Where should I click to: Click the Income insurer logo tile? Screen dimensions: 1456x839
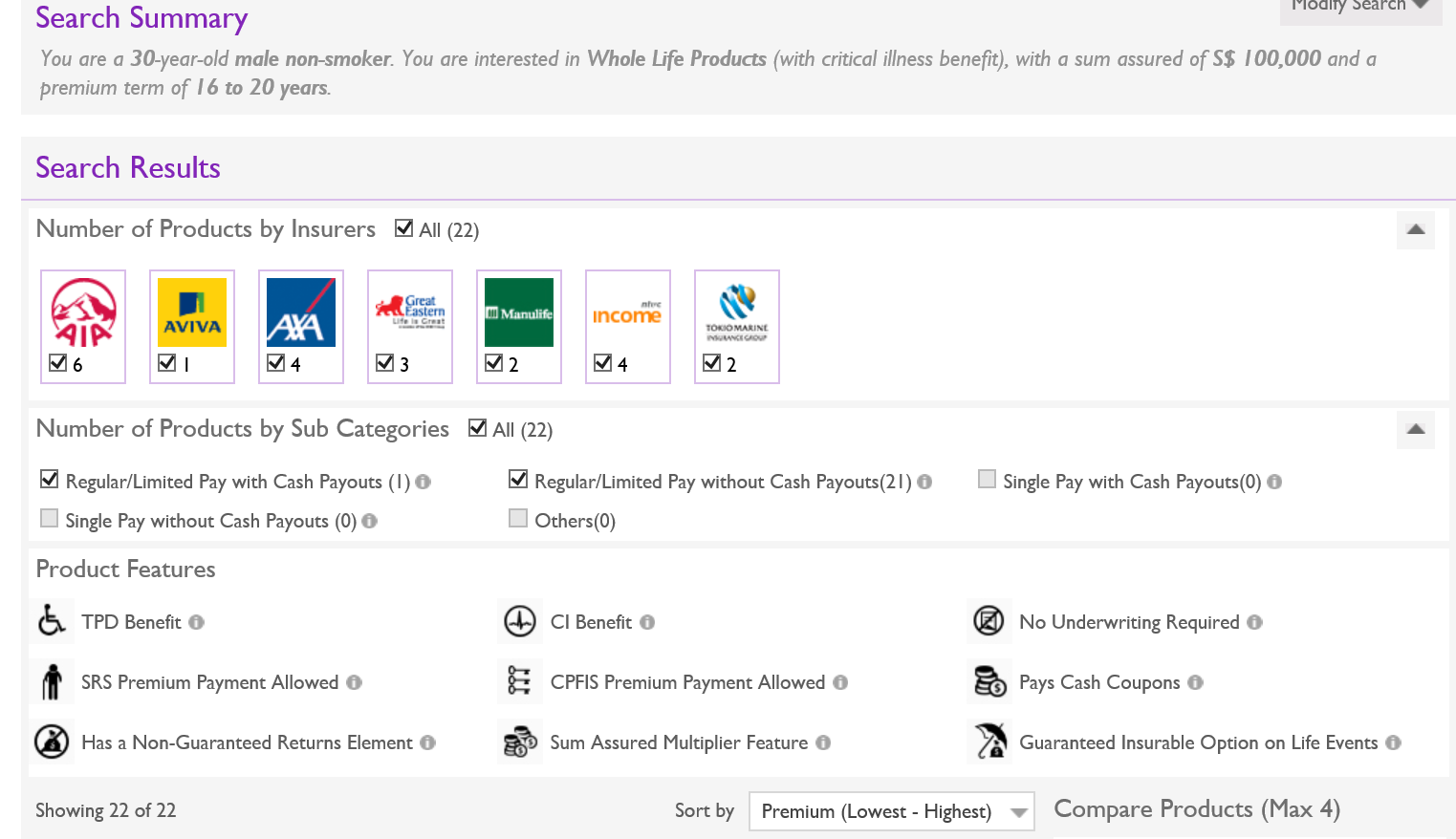tap(628, 312)
